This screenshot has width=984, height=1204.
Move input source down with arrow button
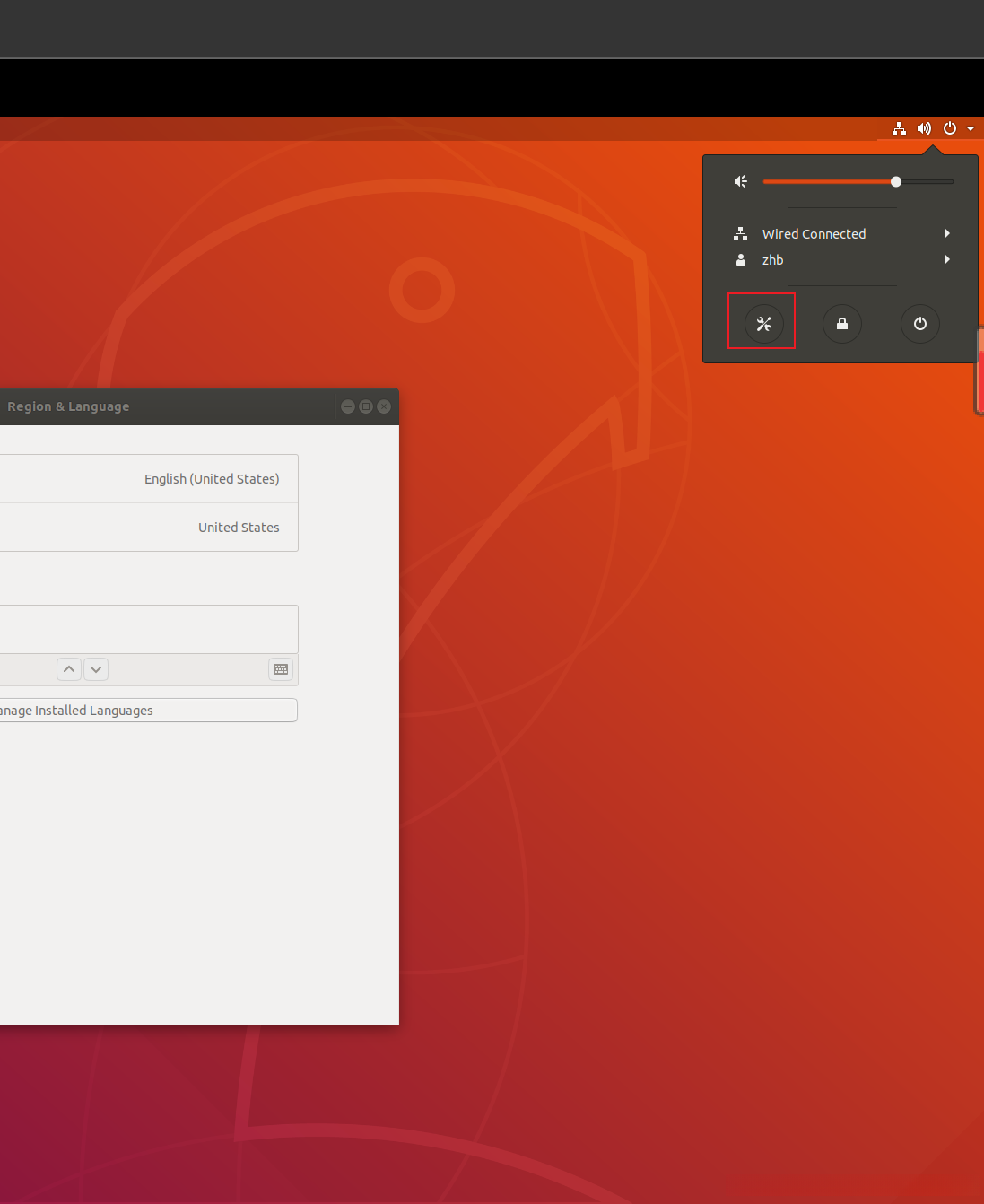coord(96,669)
